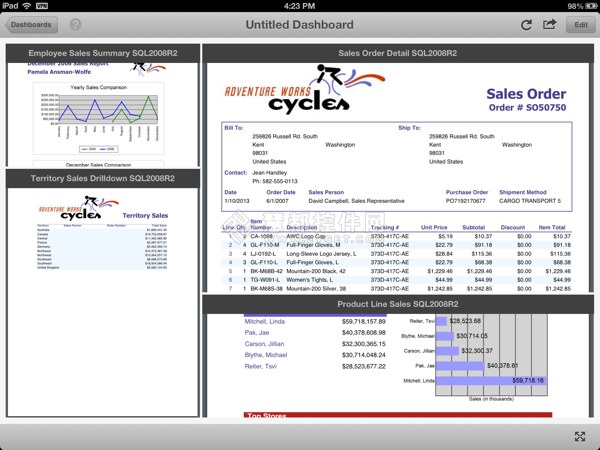Select the Women's Tights, L description
This screenshot has height=450, width=600.
310,280
